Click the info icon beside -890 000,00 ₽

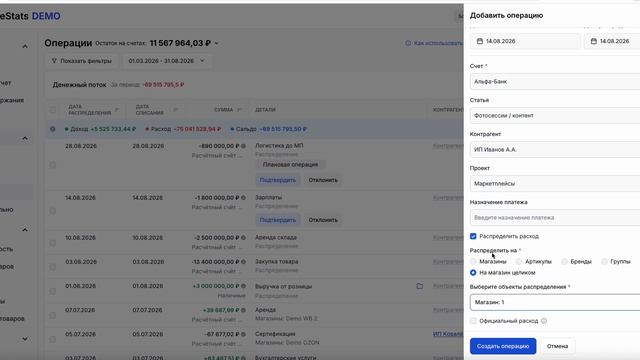click(243, 146)
